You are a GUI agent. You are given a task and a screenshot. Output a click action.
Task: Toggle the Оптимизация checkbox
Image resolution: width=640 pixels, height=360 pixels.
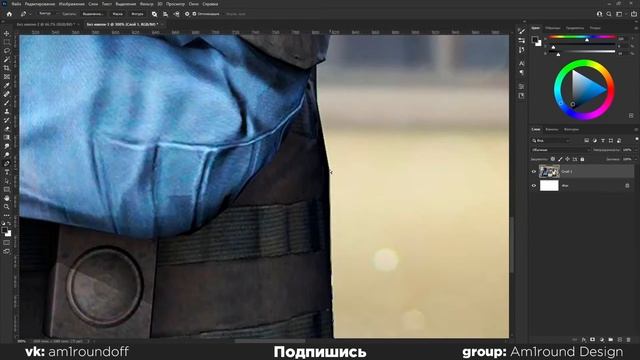click(195, 14)
